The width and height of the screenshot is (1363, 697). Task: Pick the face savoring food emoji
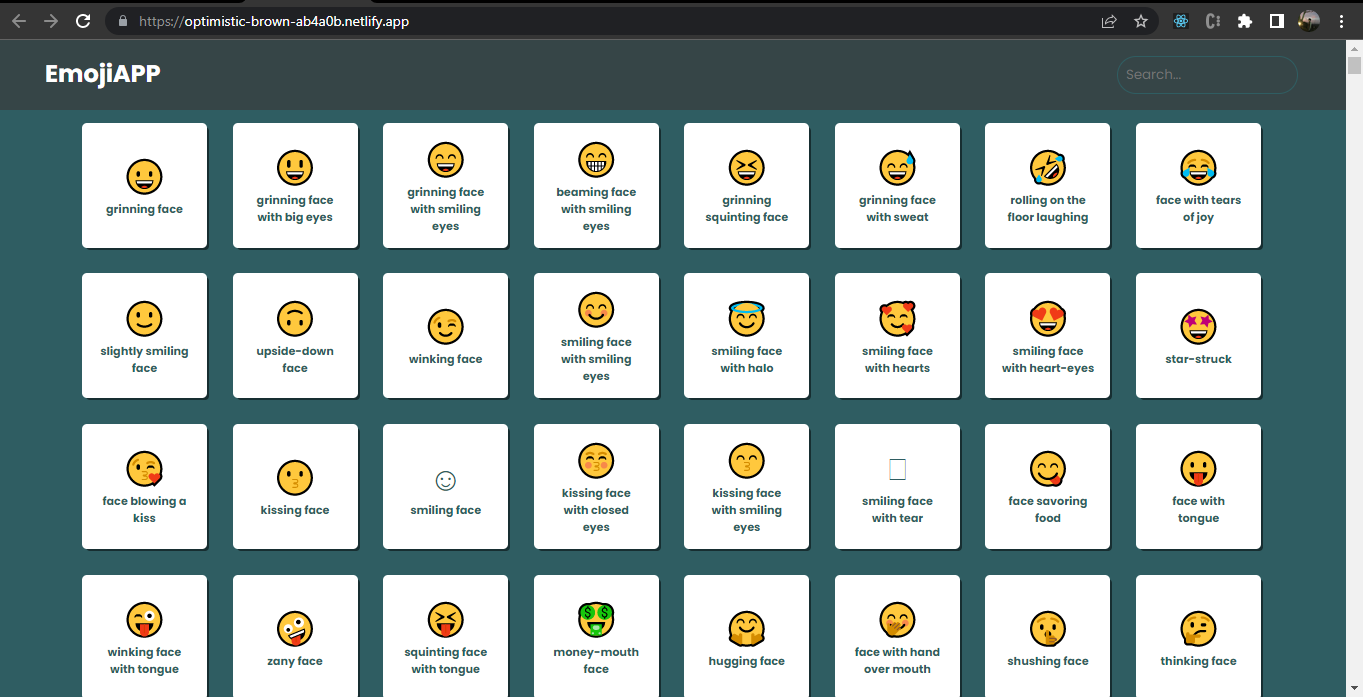(1047, 487)
